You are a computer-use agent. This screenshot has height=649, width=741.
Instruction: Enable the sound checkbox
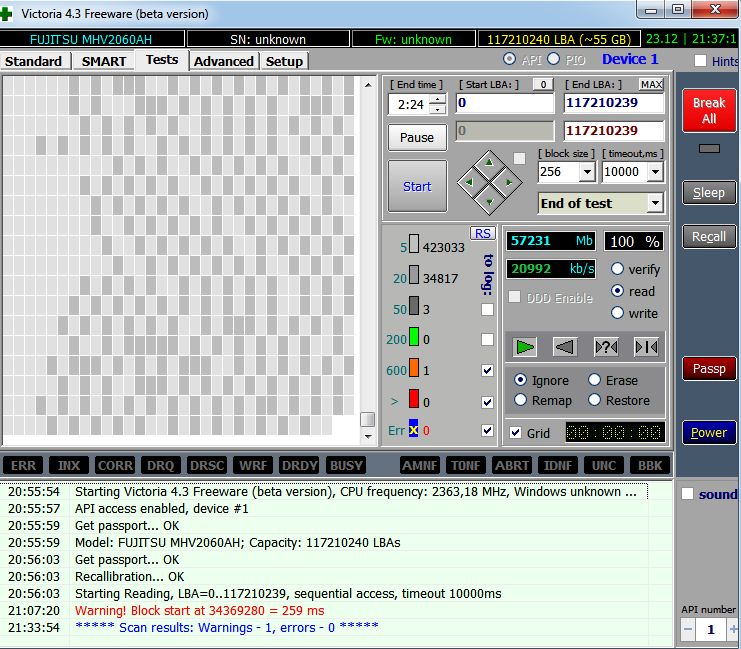click(x=688, y=494)
